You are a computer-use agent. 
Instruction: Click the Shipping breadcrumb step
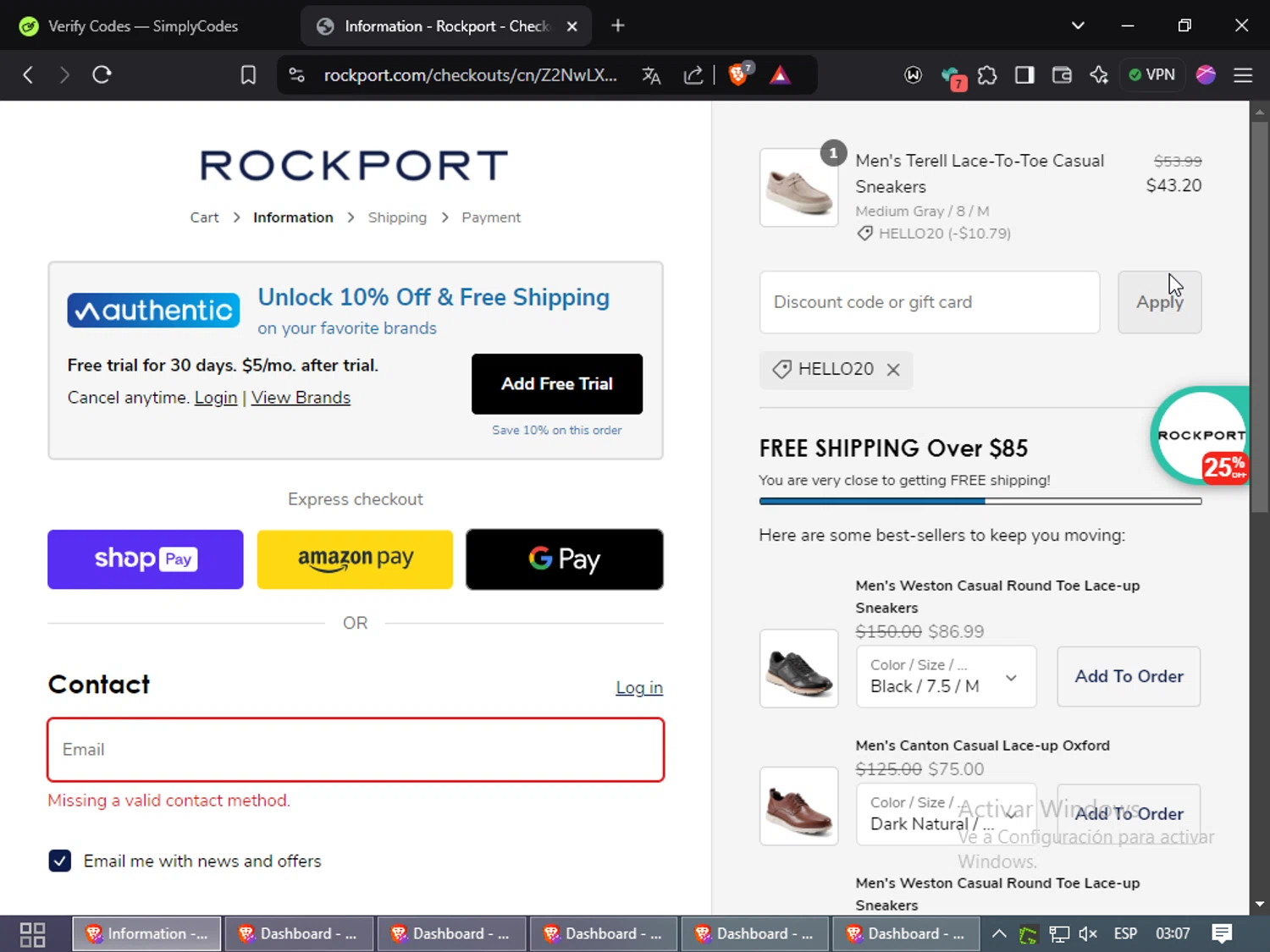pos(397,217)
